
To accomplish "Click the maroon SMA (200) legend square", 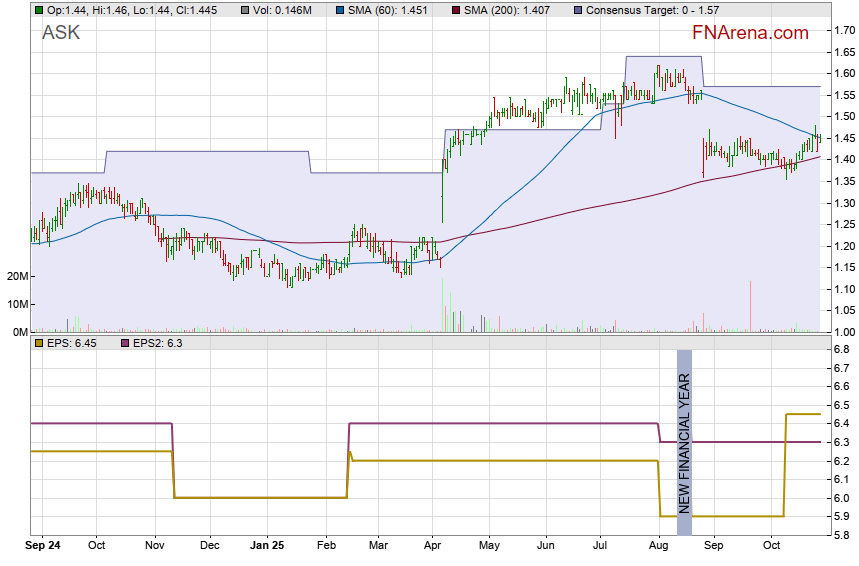I will point(456,10).
